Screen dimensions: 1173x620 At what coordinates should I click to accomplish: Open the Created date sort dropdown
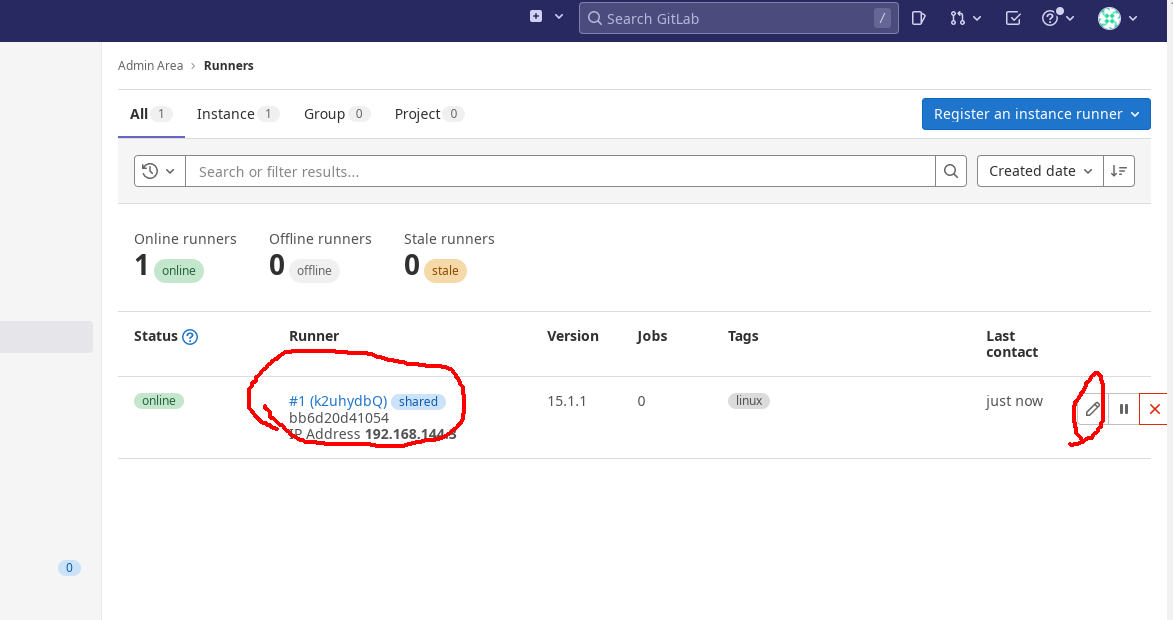click(x=1040, y=171)
